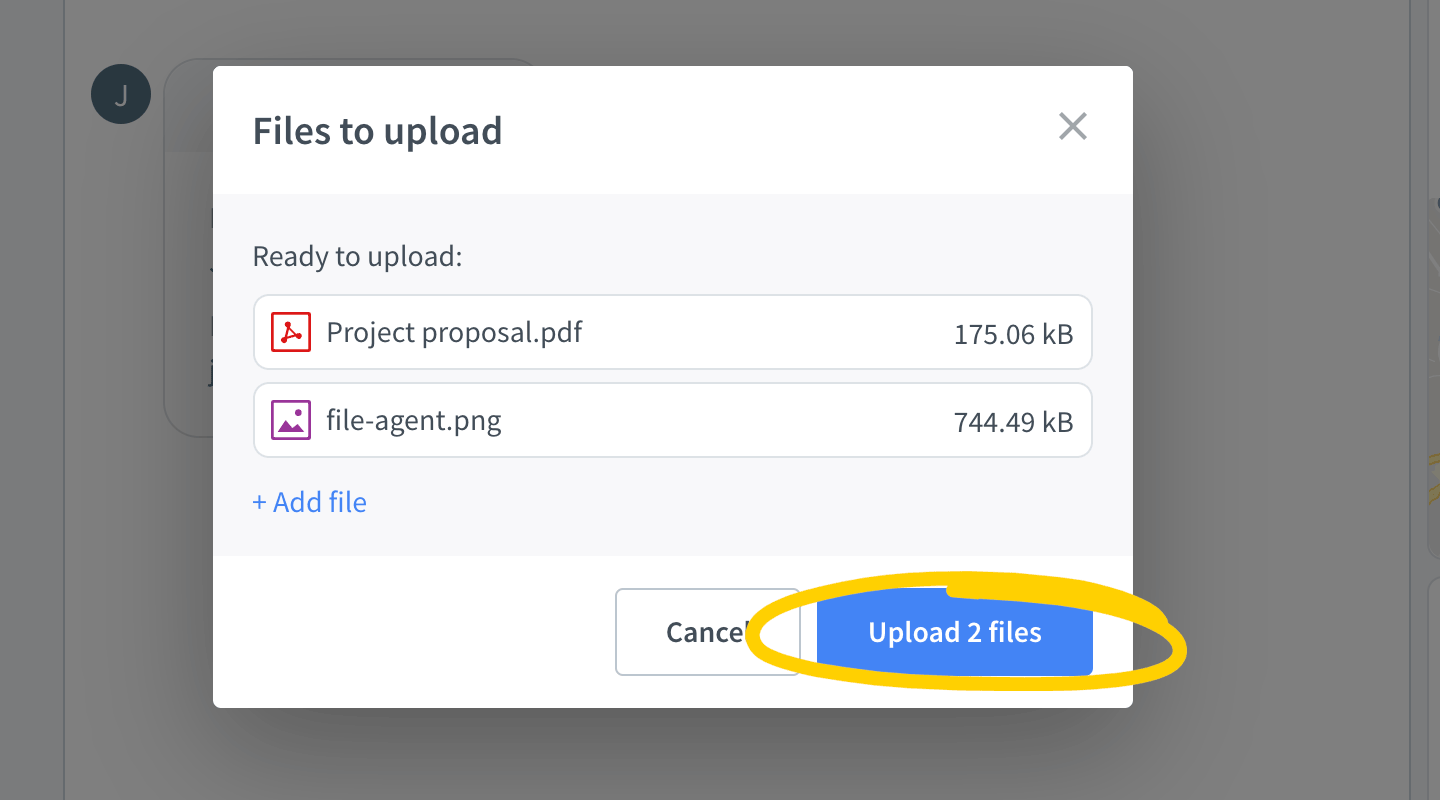
Task: Click the 175.06 kB size label
Action: click(x=1014, y=334)
